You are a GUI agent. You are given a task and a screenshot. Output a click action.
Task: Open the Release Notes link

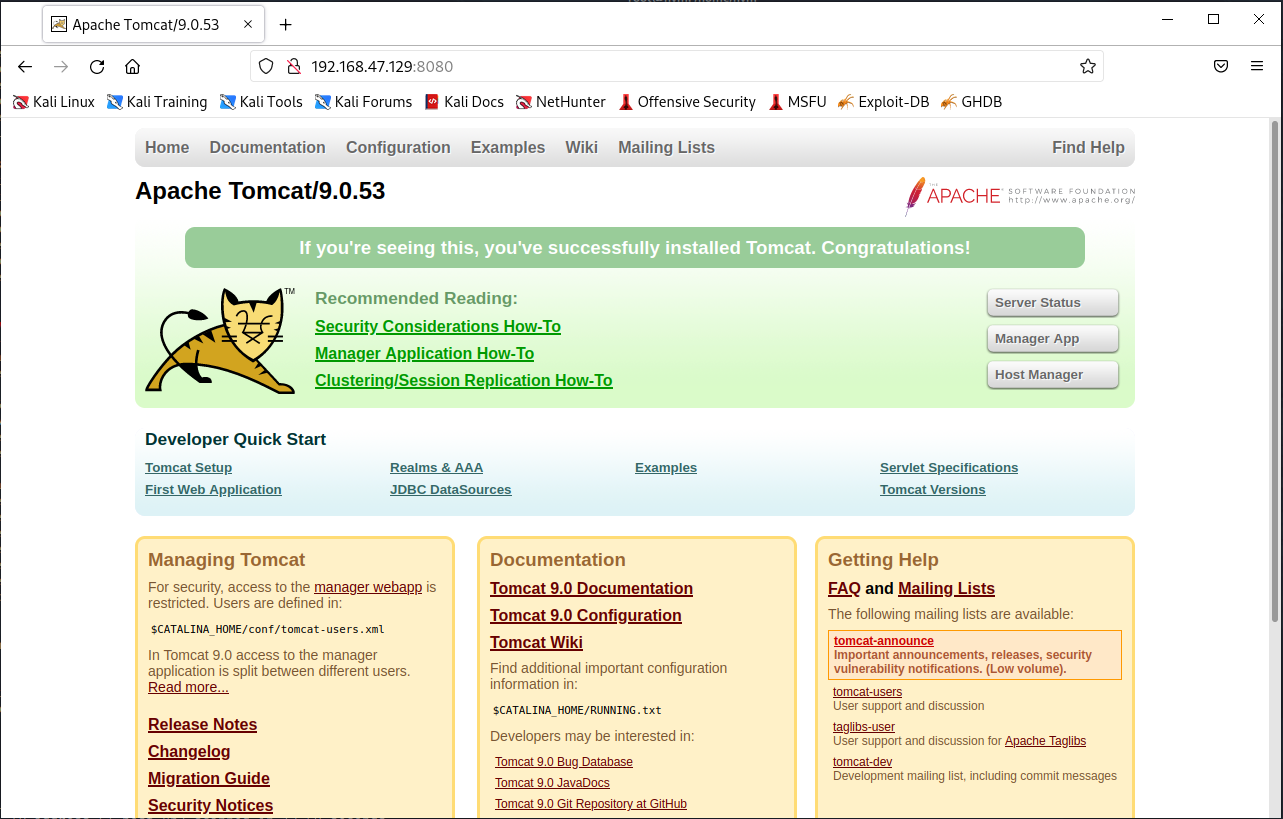202,725
